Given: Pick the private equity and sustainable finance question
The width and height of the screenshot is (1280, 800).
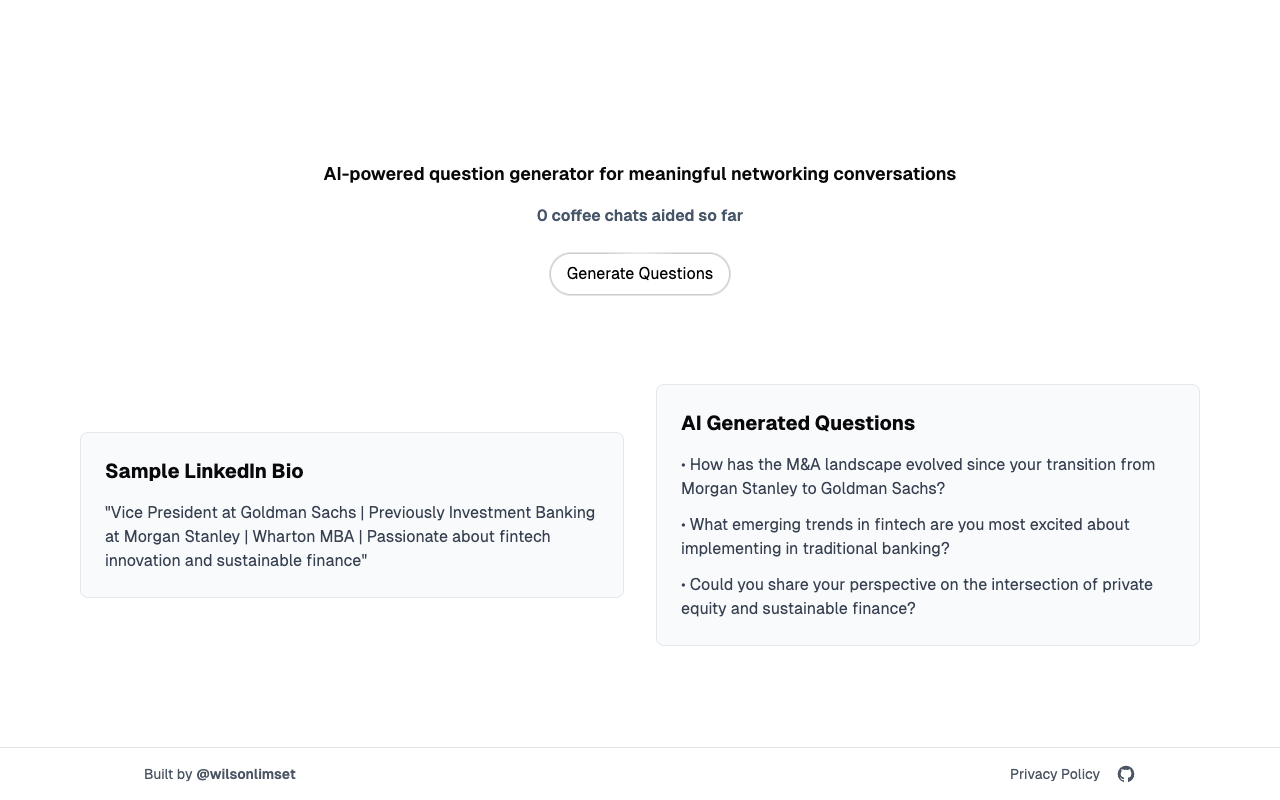Looking at the screenshot, I should coord(917,596).
